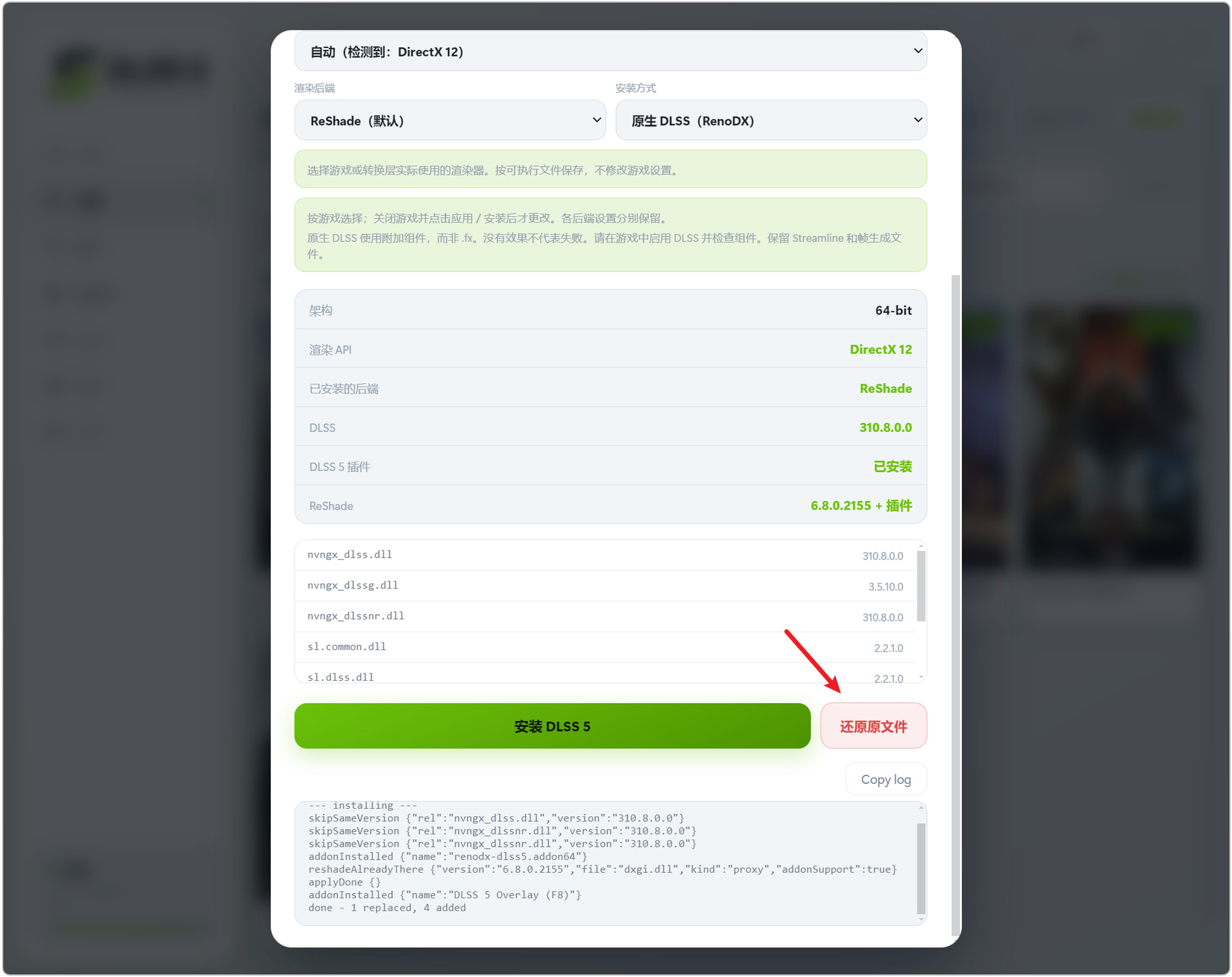Select the sl.dlss.dll file row
Screen dimensions: 1232x977
605,674
